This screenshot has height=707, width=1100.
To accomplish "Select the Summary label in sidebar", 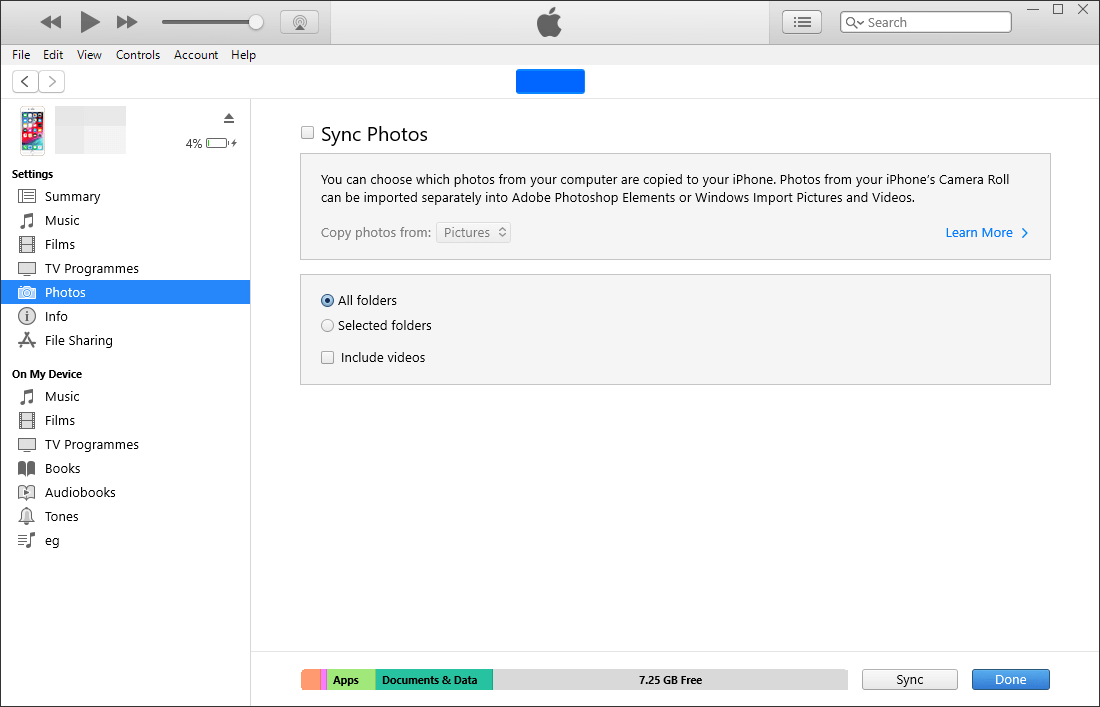I will coord(72,196).
